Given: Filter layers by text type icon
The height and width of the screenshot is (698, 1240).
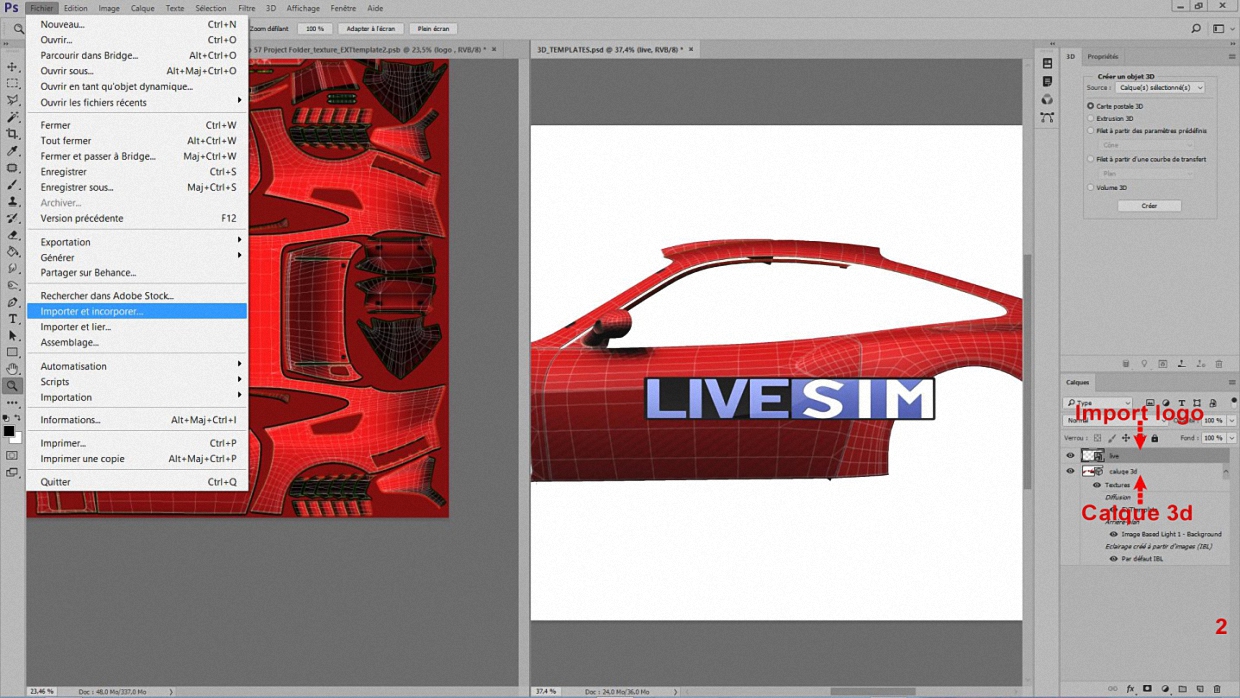Looking at the screenshot, I should (1182, 403).
